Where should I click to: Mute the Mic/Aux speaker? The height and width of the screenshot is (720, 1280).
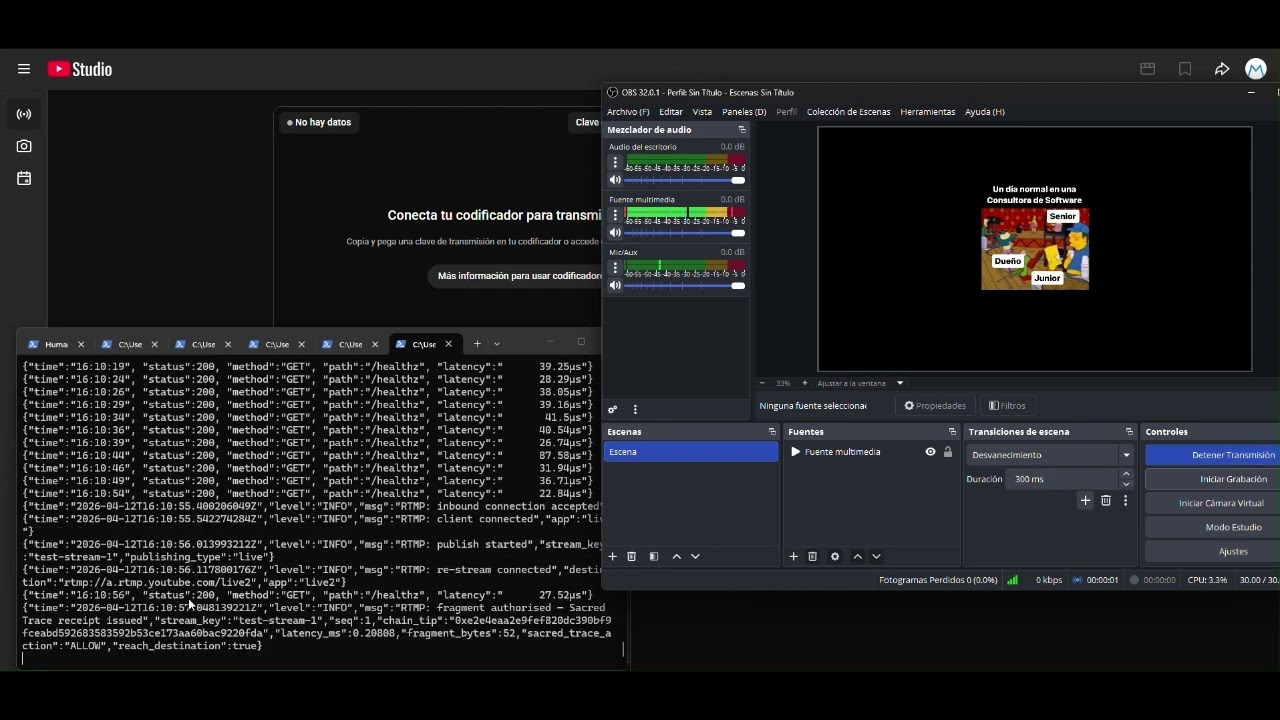pyautogui.click(x=615, y=285)
